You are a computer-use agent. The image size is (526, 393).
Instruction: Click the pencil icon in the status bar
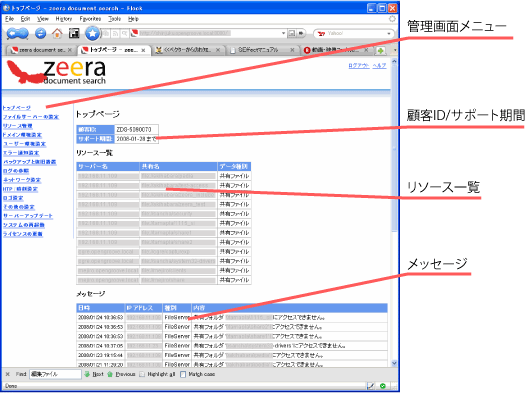coord(371,386)
